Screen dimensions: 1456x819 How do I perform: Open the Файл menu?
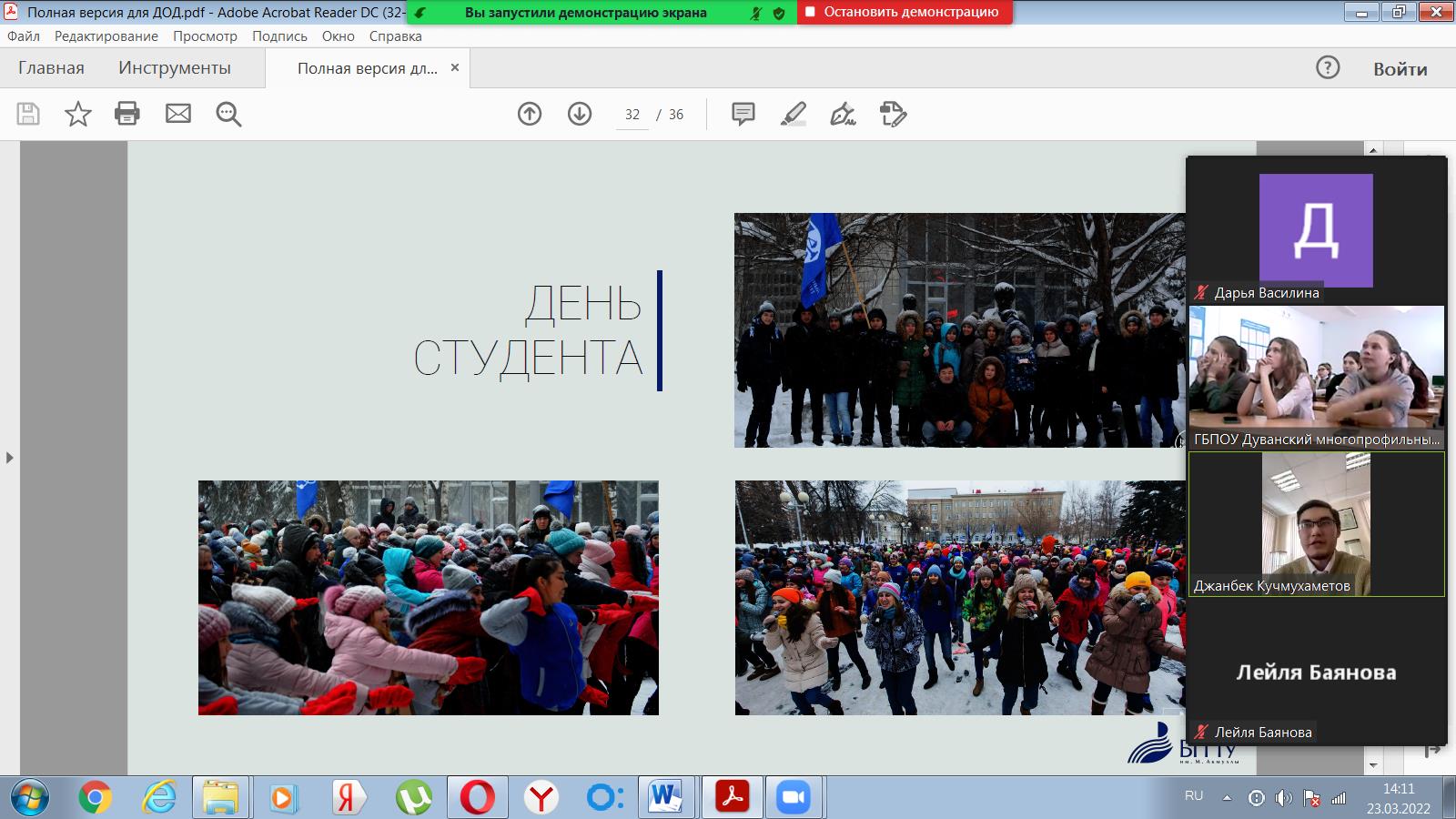tap(24, 36)
